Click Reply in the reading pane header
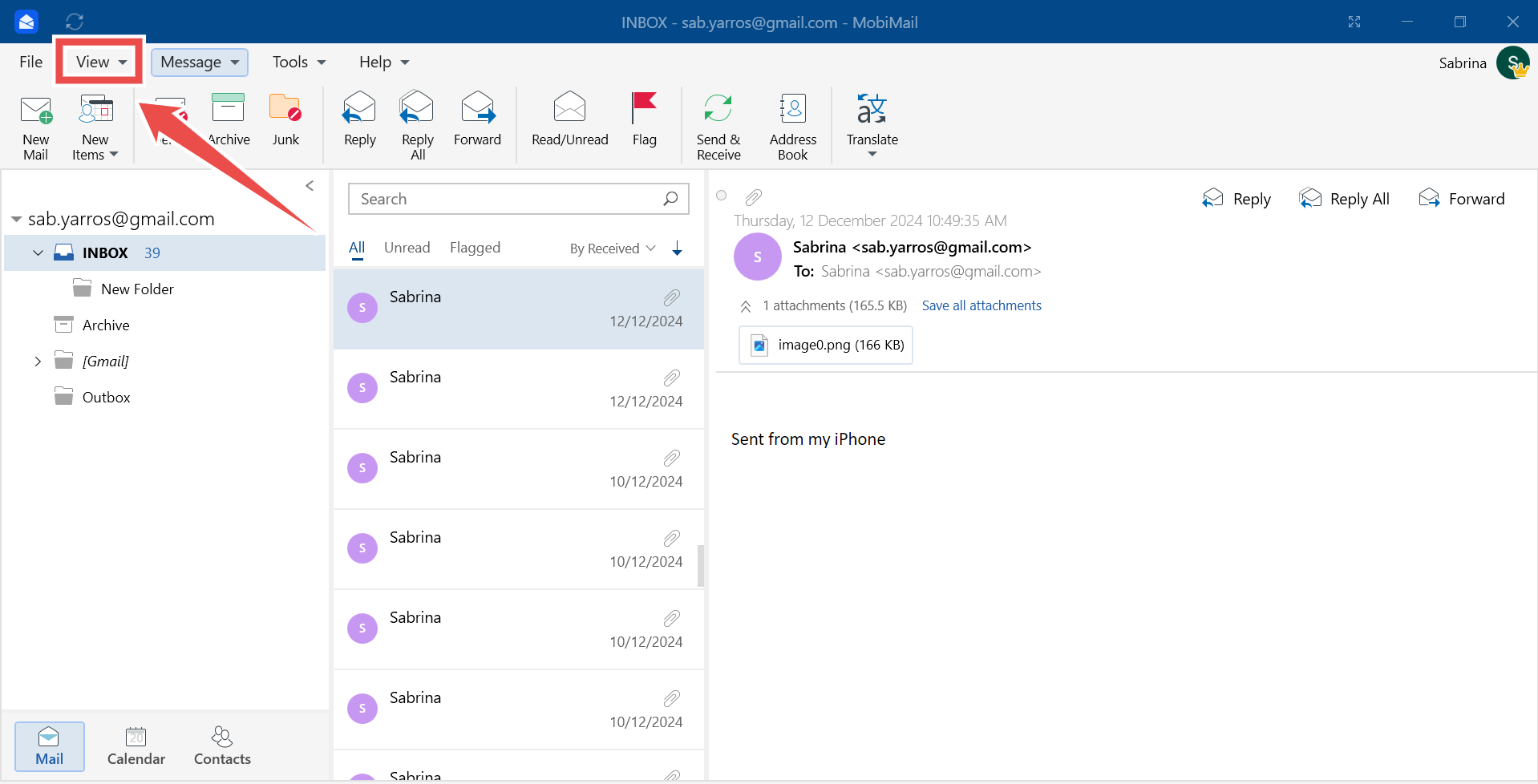Screen dimensions: 1538x784 tap(1236, 199)
